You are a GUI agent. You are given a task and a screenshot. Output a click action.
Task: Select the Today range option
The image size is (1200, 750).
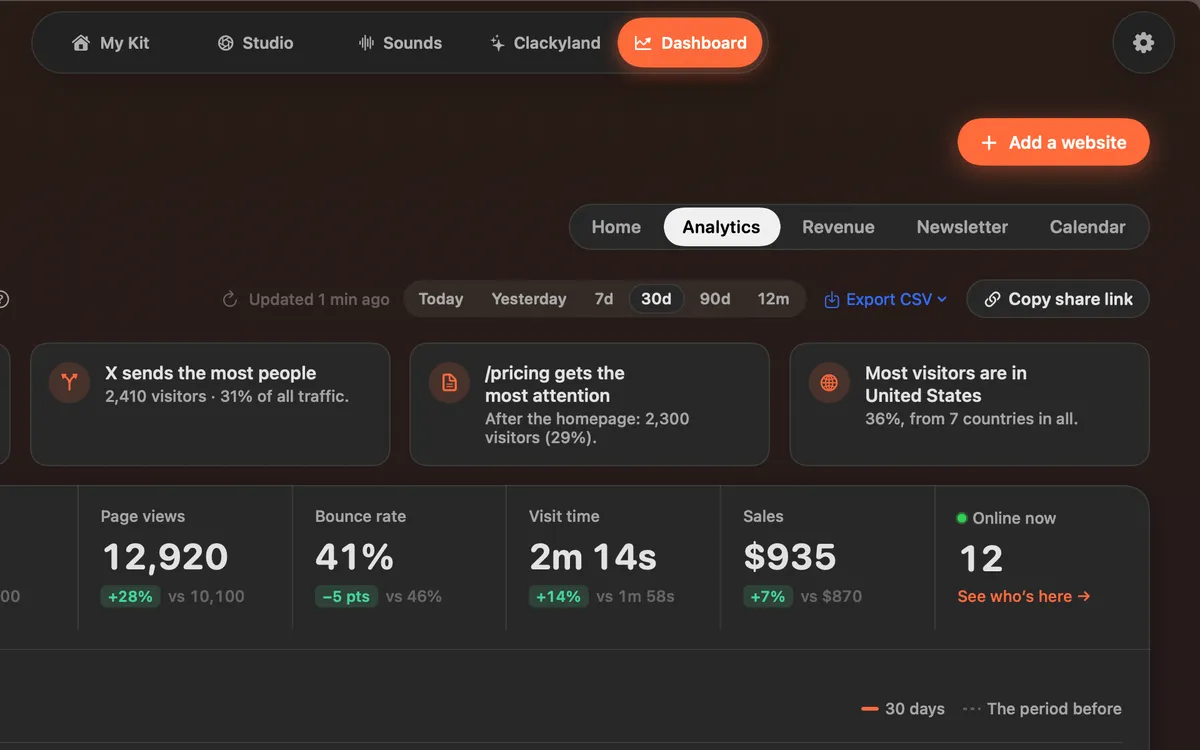coord(441,299)
